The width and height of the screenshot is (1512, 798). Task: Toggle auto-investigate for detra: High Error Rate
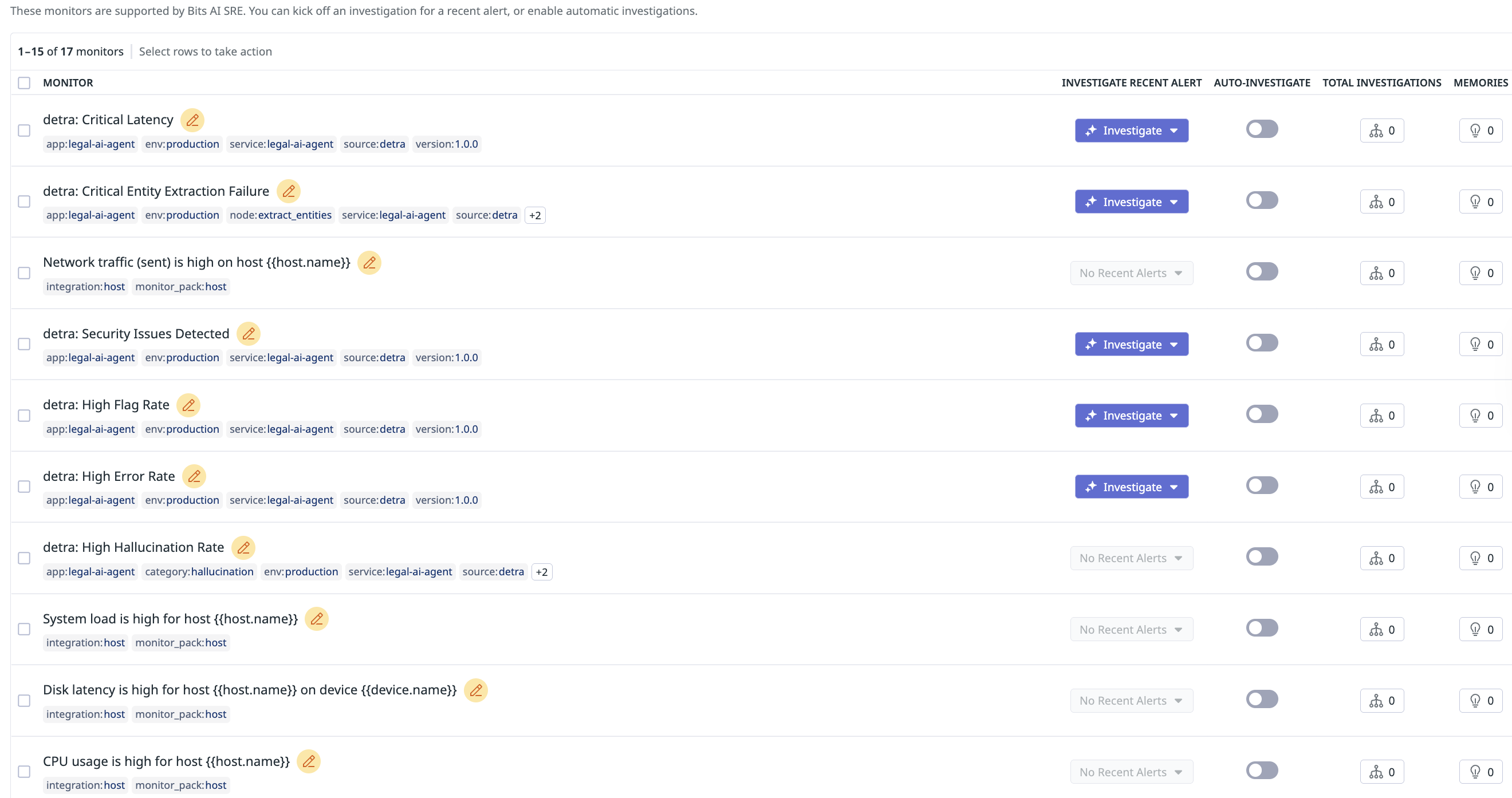[1261, 485]
